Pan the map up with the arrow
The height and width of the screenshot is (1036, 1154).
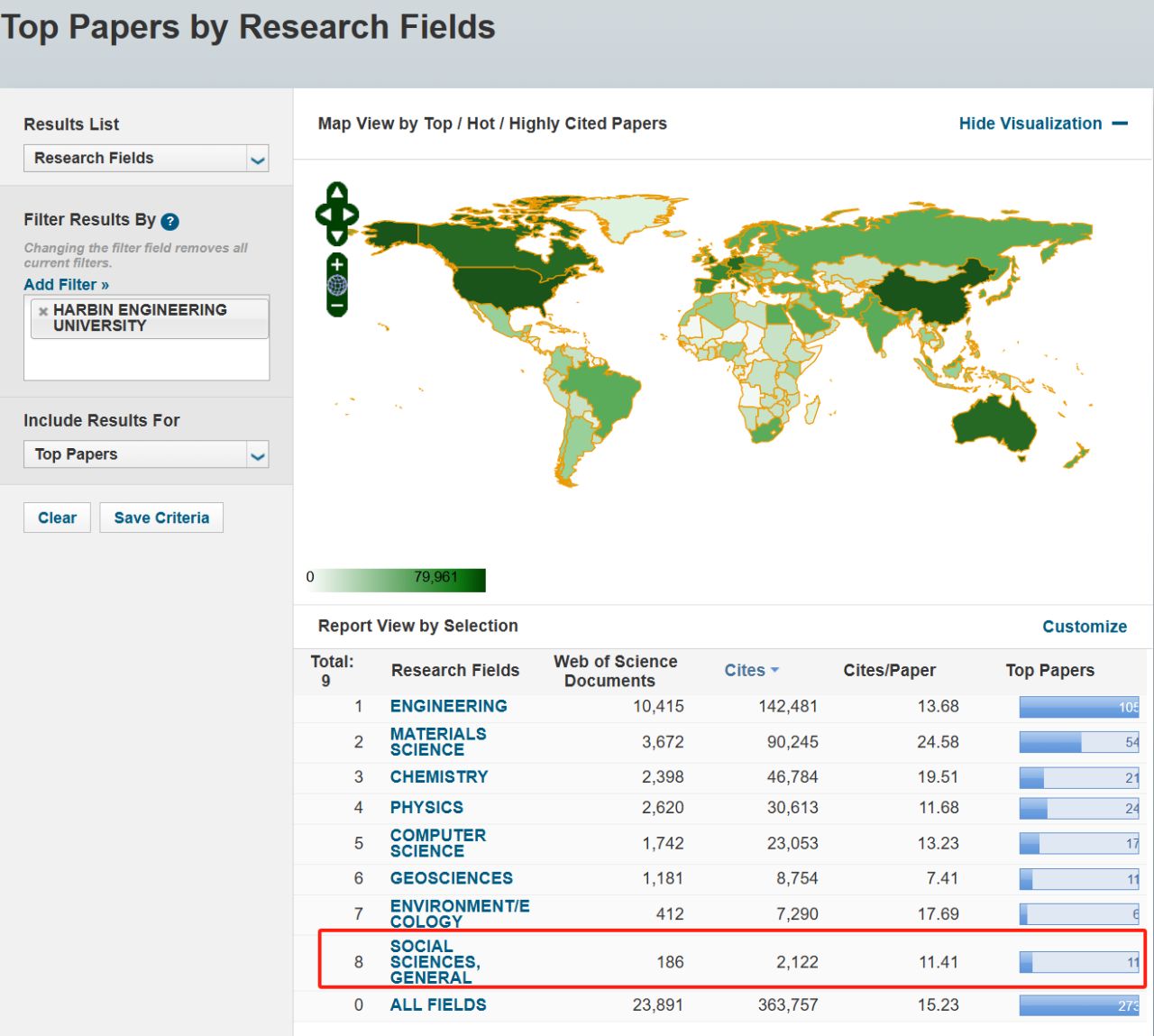337,191
